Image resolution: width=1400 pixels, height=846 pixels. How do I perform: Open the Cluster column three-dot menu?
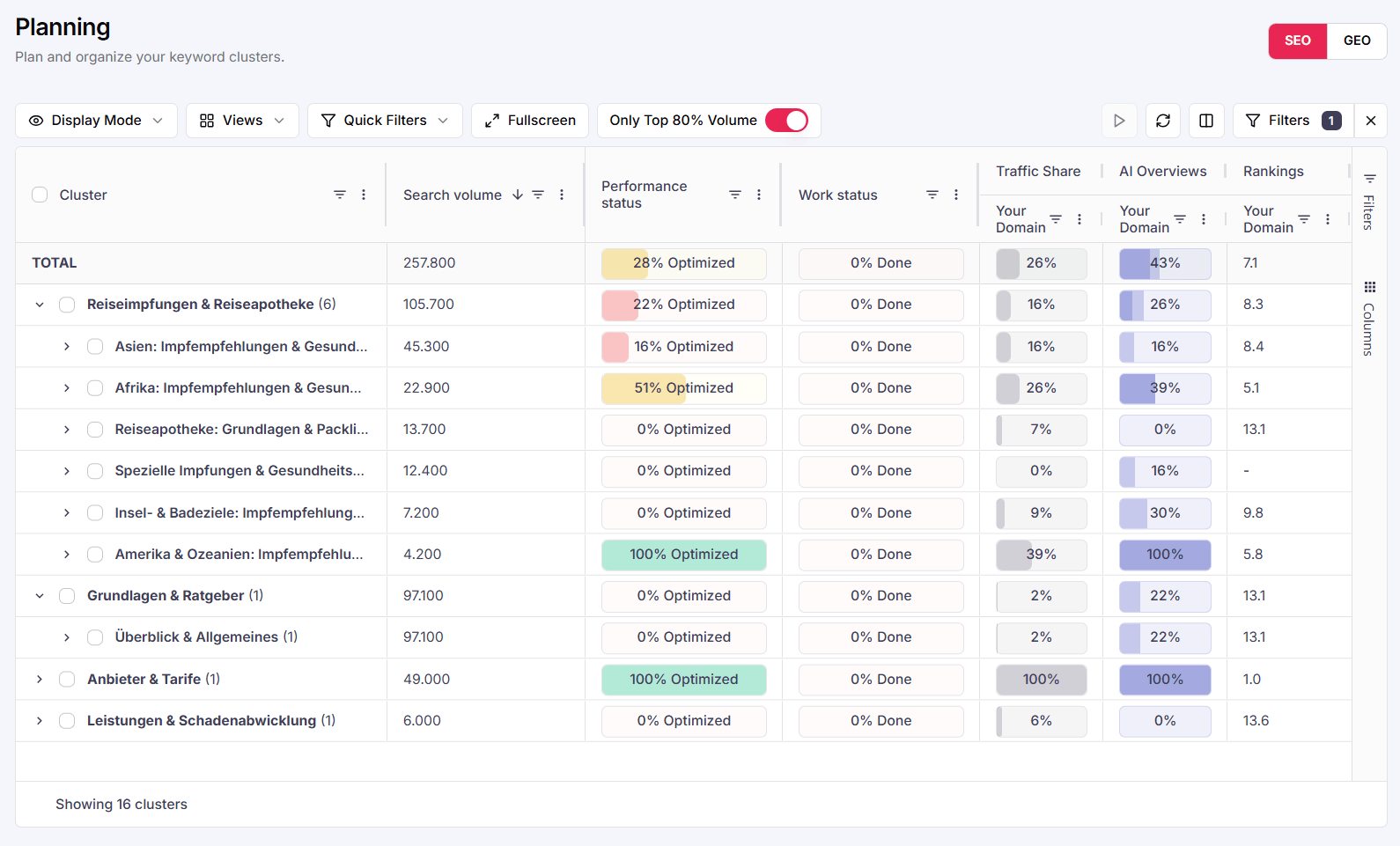click(x=364, y=195)
